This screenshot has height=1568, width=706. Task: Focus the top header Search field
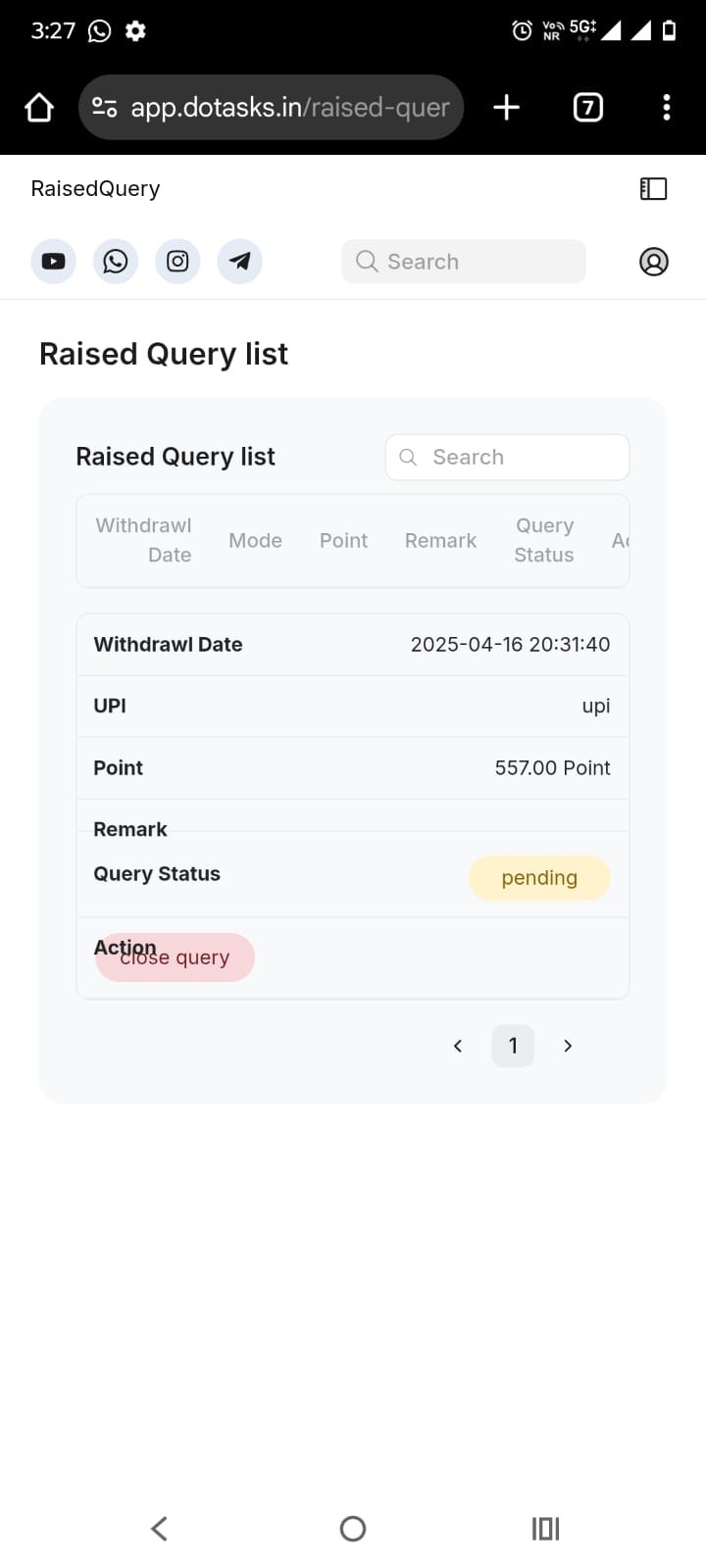pyautogui.click(x=464, y=262)
